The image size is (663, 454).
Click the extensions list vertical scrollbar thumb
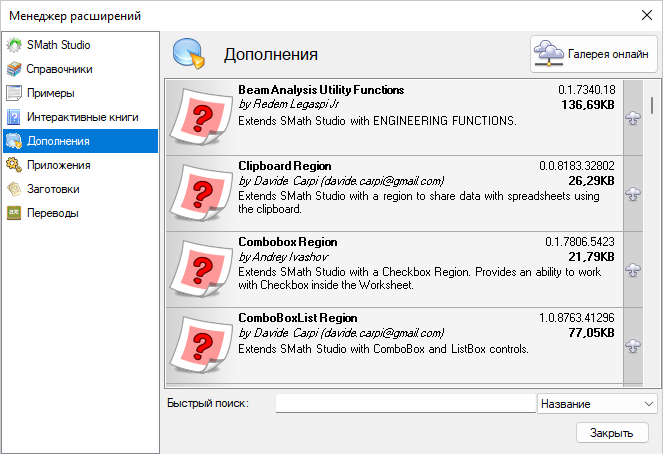click(x=652, y=105)
